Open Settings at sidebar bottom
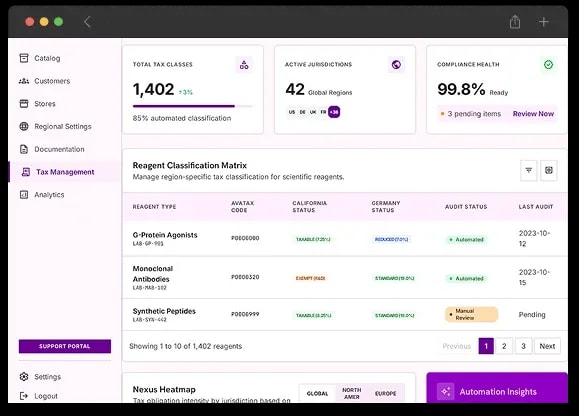This screenshot has width=579, height=416. (x=47, y=377)
